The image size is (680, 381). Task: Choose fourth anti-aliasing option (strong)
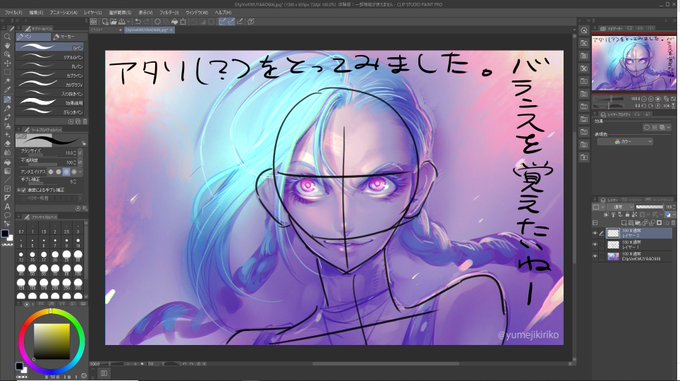(74, 172)
